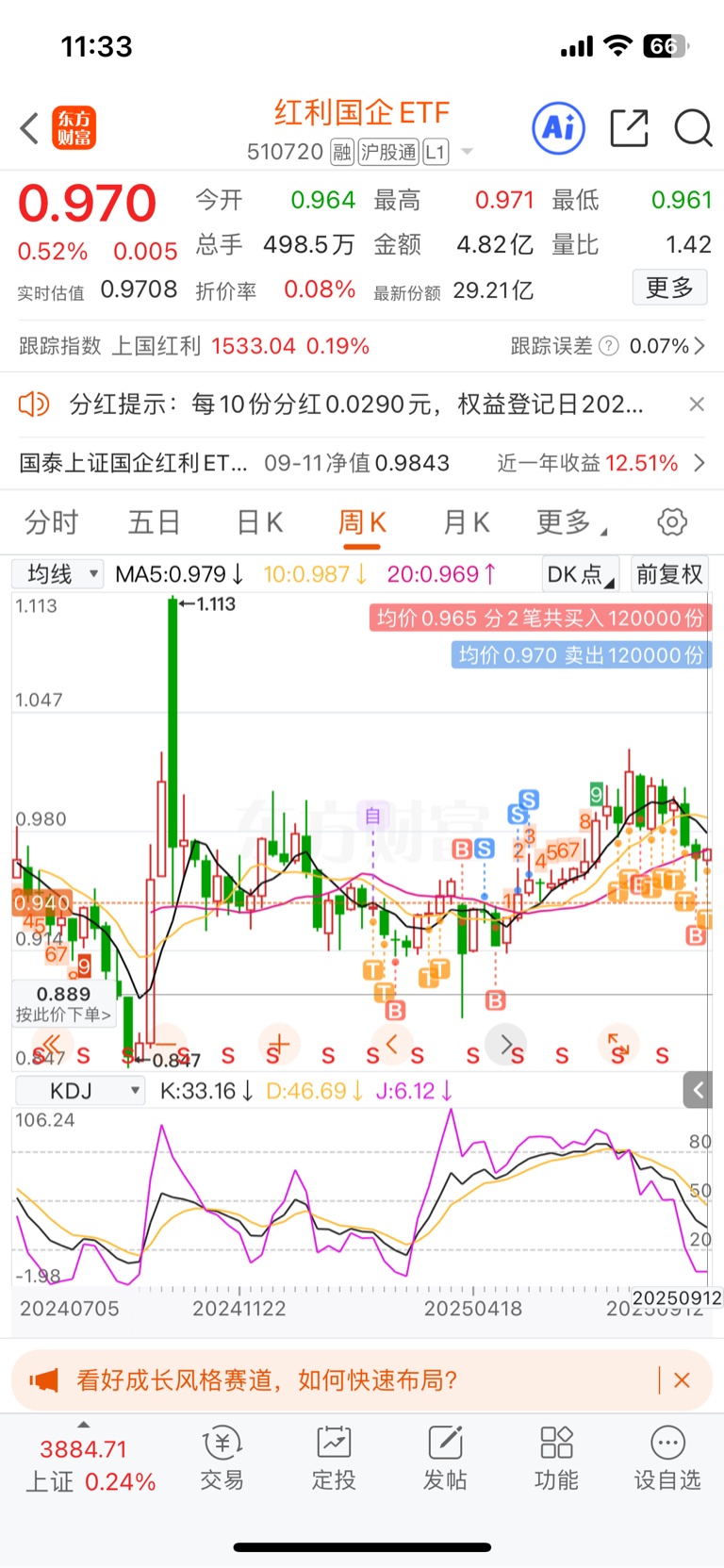Tap 折价率 0.08% value
Viewport: 724px width, 1568px height.
320,289
